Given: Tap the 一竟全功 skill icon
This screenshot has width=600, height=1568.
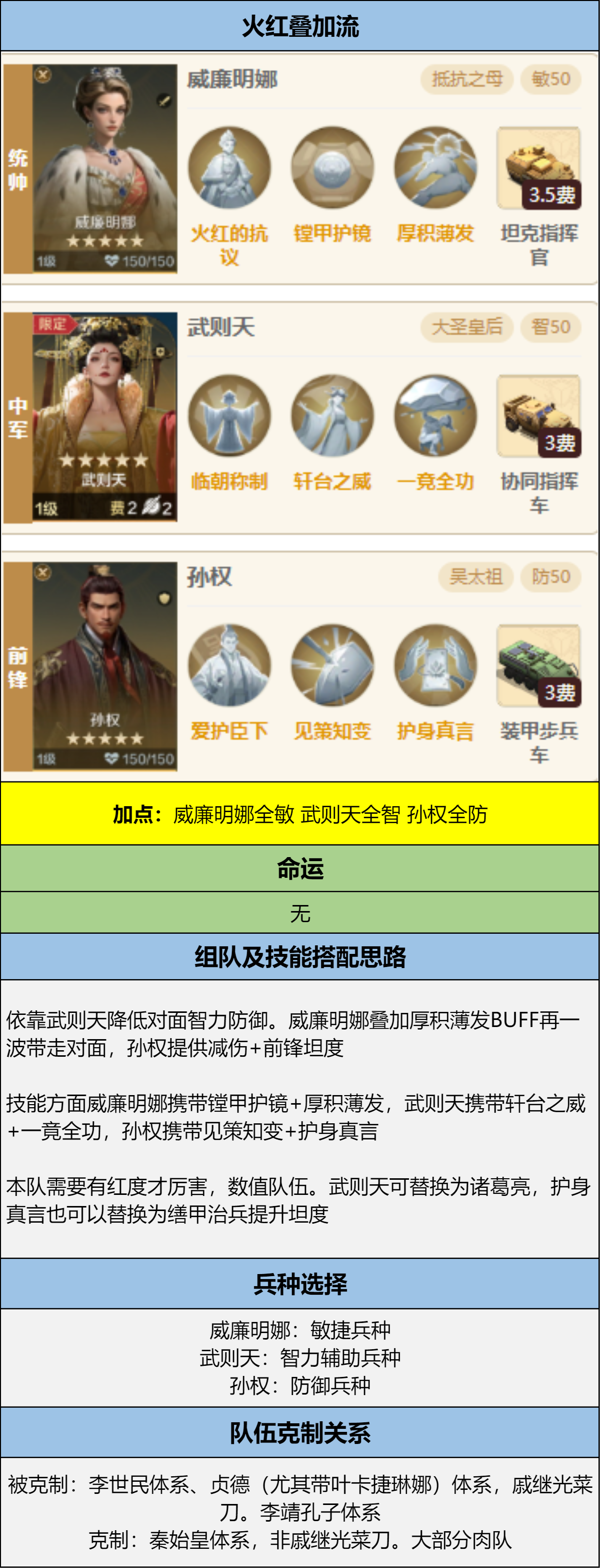Looking at the screenshot, I should [x=436, y=416].
